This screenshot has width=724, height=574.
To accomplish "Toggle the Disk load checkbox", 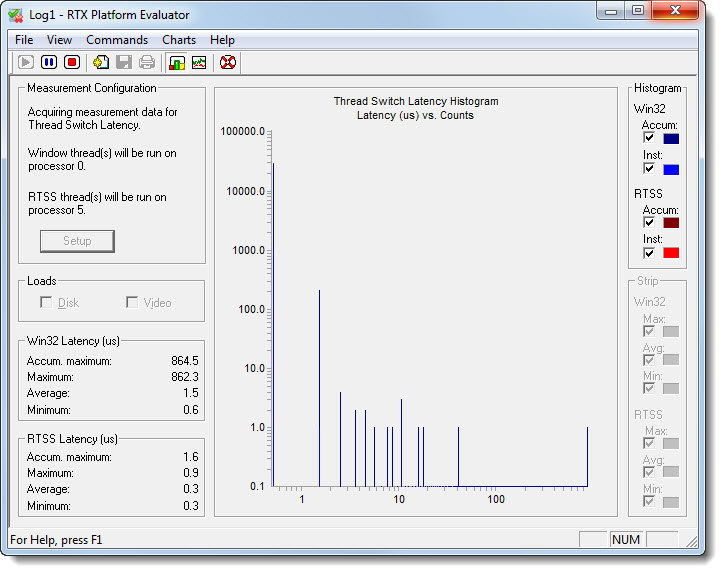I will point(46,302).
